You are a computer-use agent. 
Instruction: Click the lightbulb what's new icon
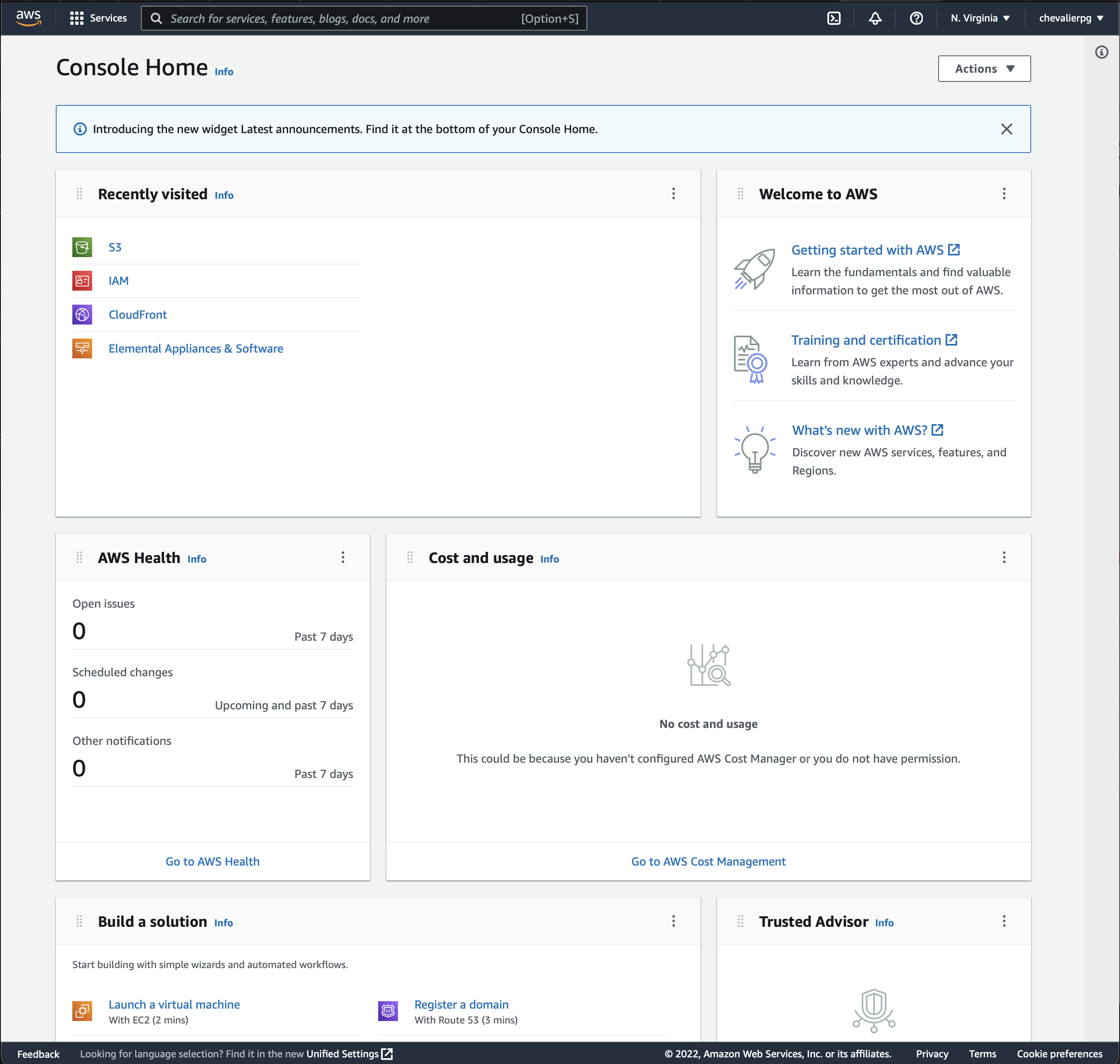pyautogui.click(x=755, y=449)
